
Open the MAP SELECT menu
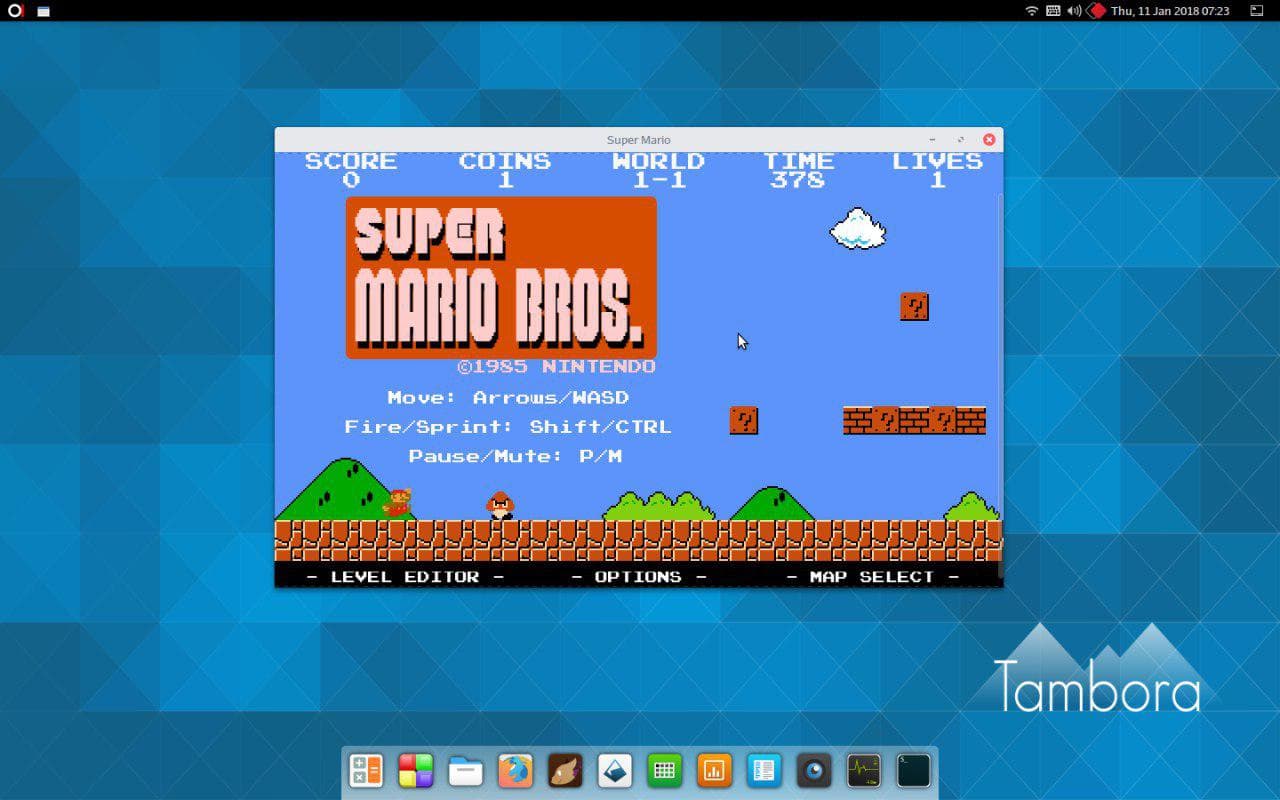point(872,576)
